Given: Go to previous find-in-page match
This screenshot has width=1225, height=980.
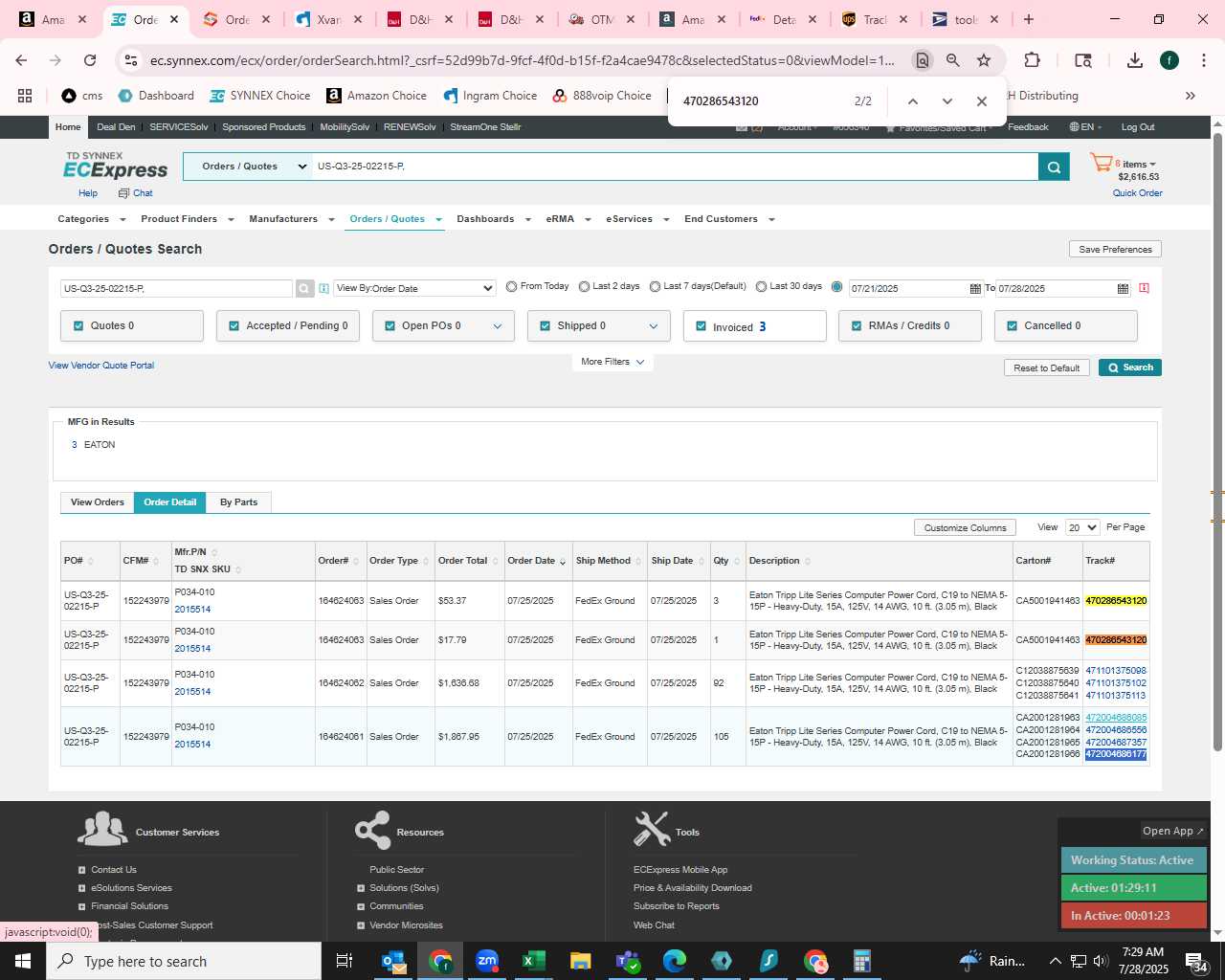Looking at the screenshot, I should tap(912, 101).
